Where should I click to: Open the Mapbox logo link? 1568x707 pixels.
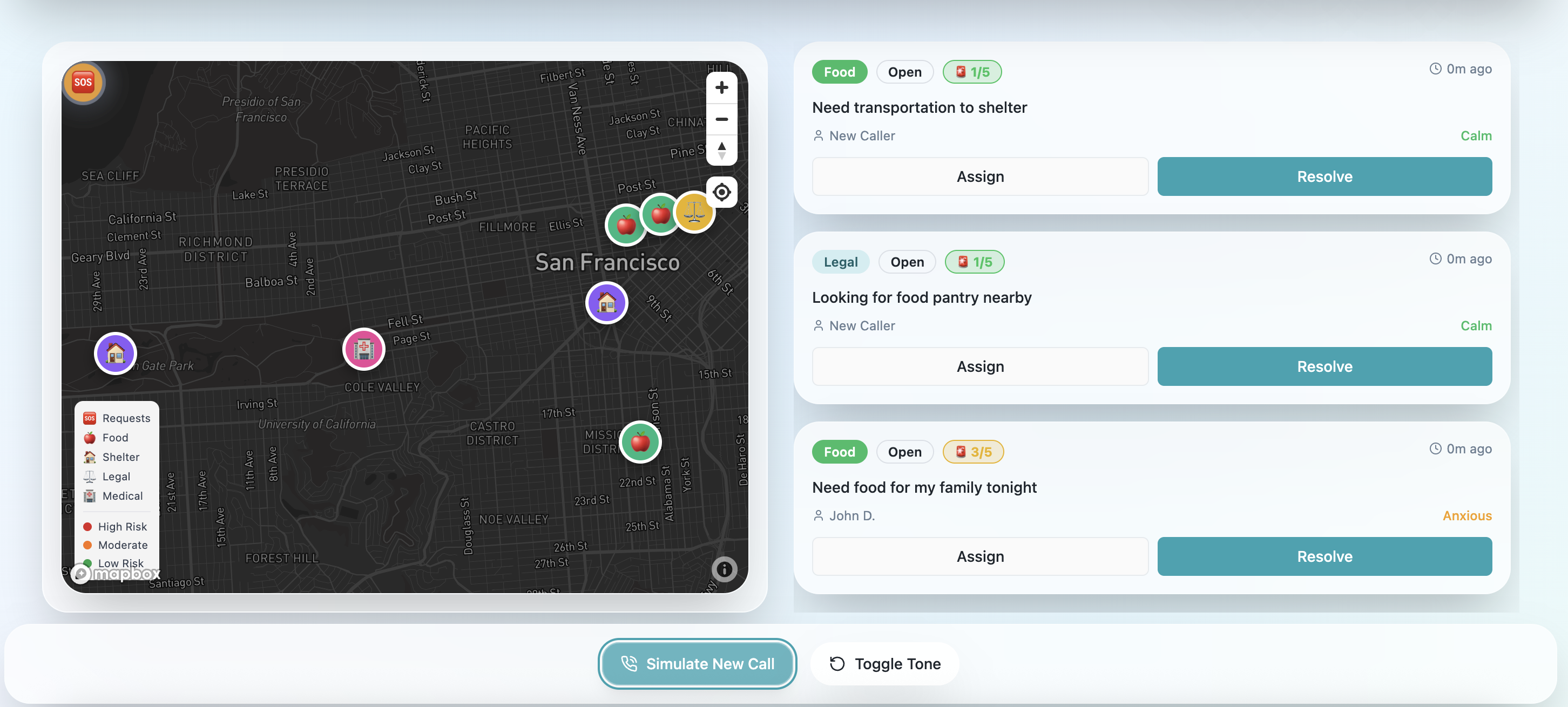click(x=116, y=574)
